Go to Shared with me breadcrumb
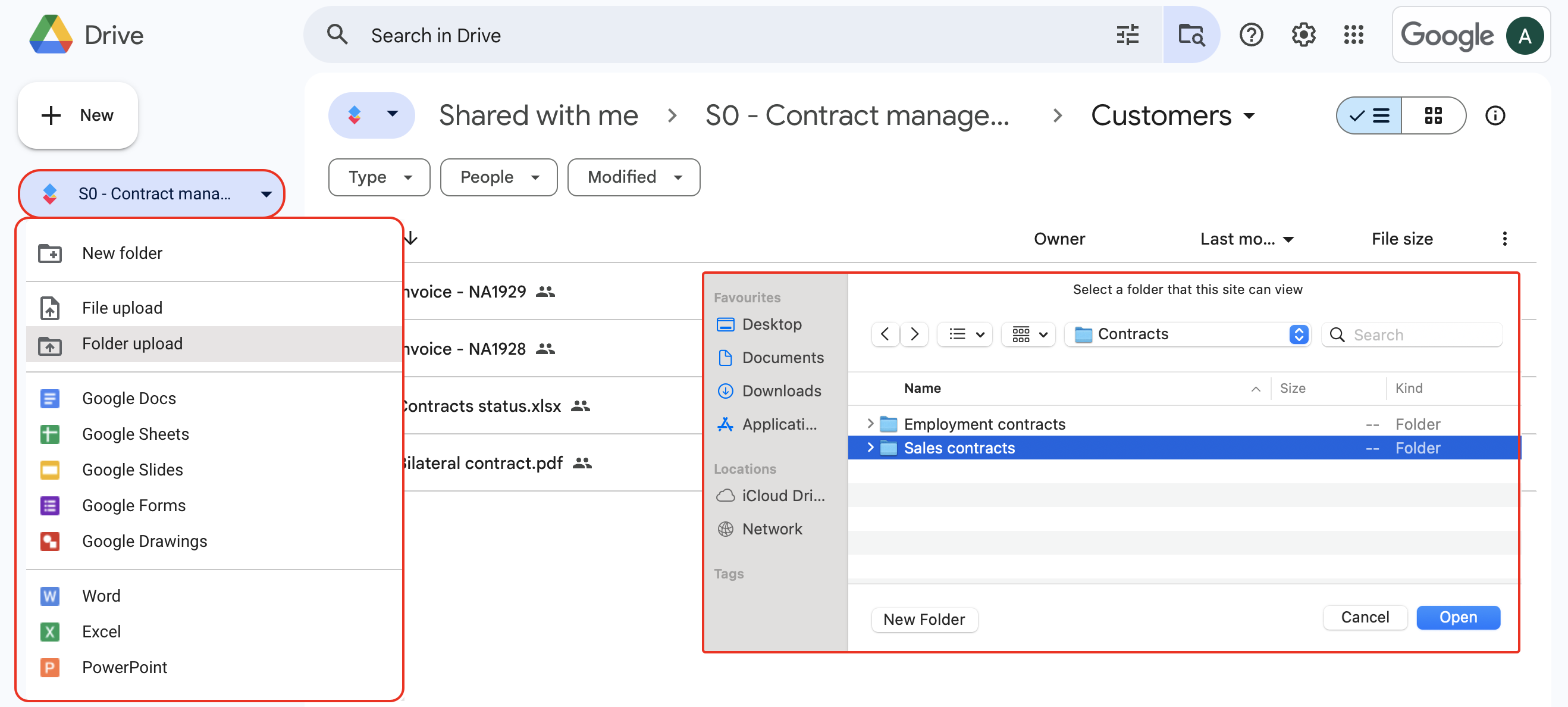Image resolution: width=1568 pixels, height=707 pixels. coord(538,115)
